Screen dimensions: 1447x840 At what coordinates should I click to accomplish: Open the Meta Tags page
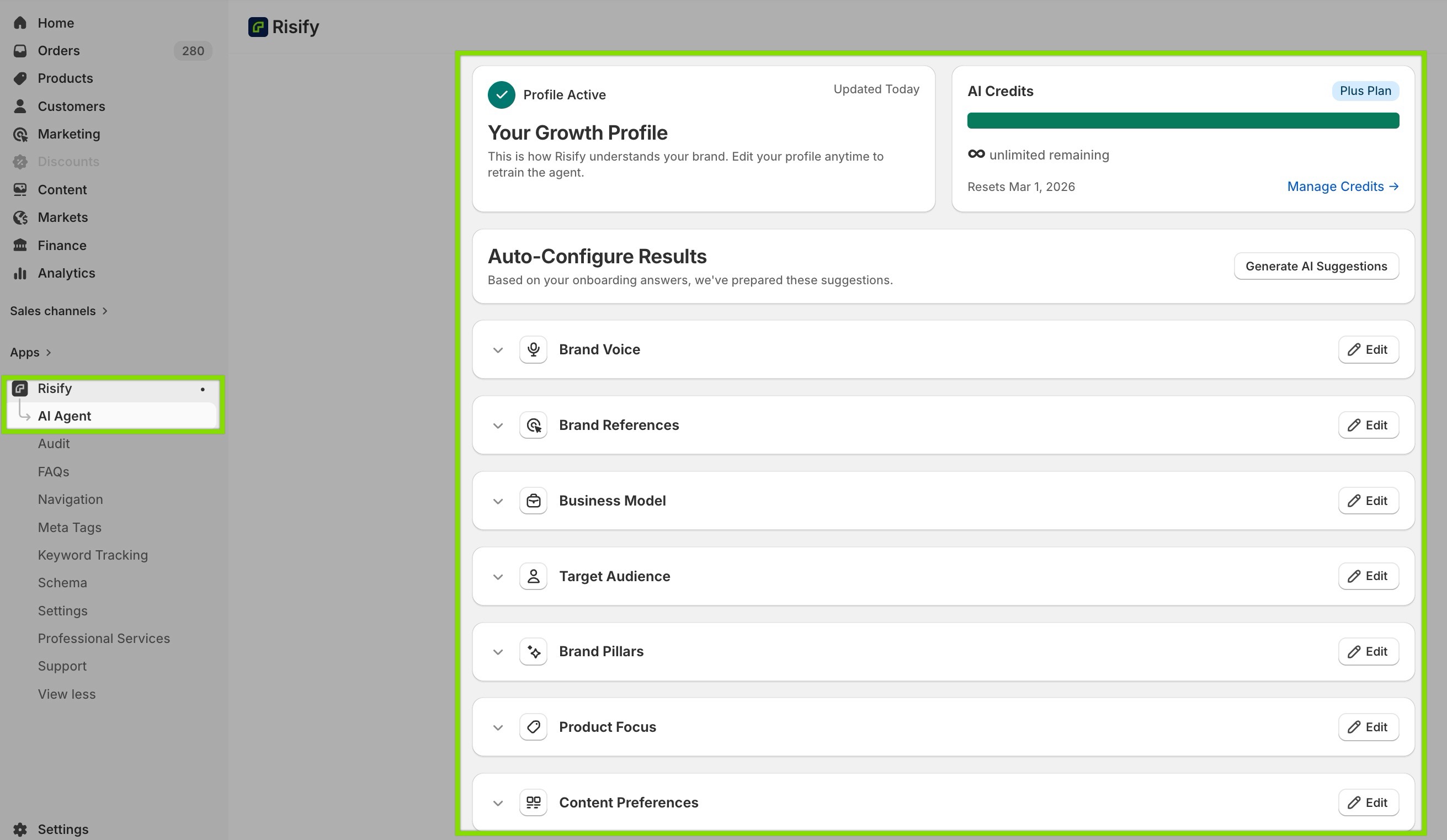[70, 528]
